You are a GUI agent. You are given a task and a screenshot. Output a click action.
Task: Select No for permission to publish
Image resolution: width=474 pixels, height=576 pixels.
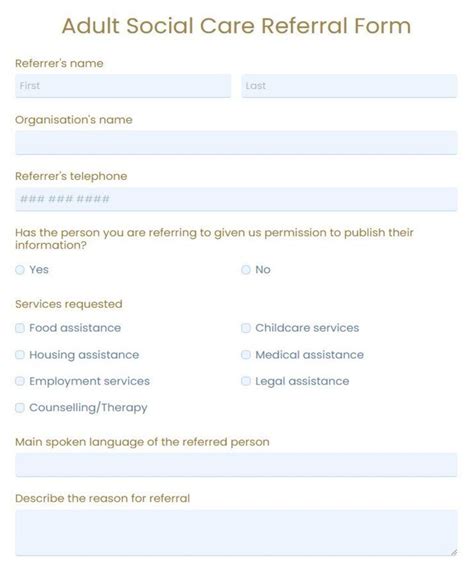pyautogui.click(x=246, y=270)
